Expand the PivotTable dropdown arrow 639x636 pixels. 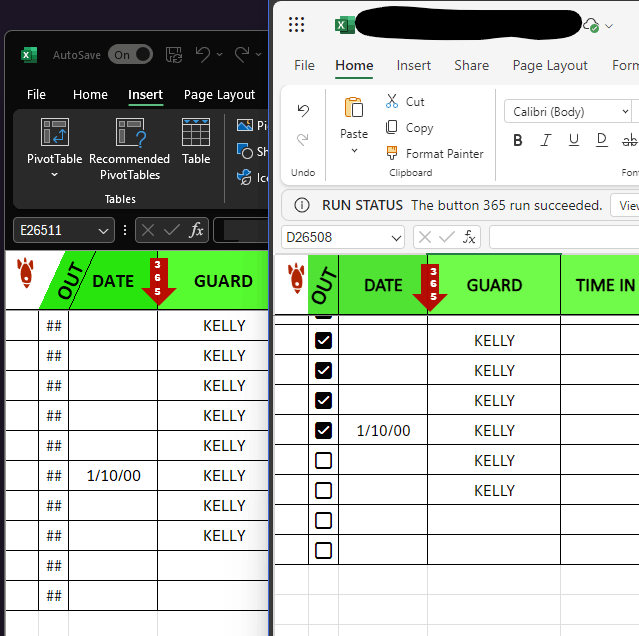click(x=54, y=175)
